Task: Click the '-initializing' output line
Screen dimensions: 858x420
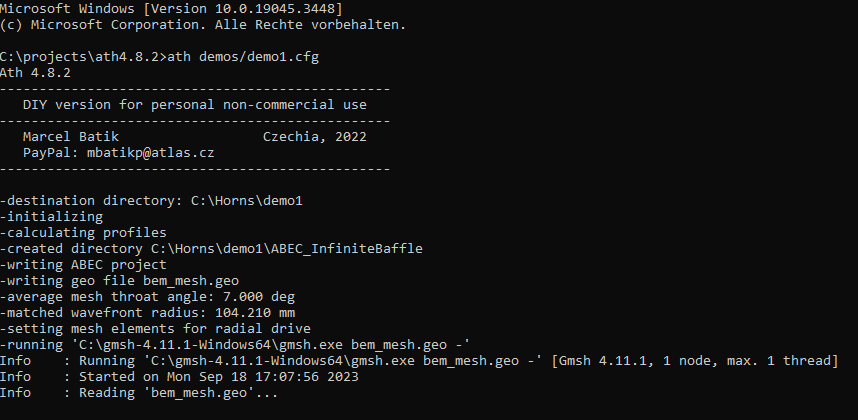Action: pyautogui.click(x=51, y=217)
